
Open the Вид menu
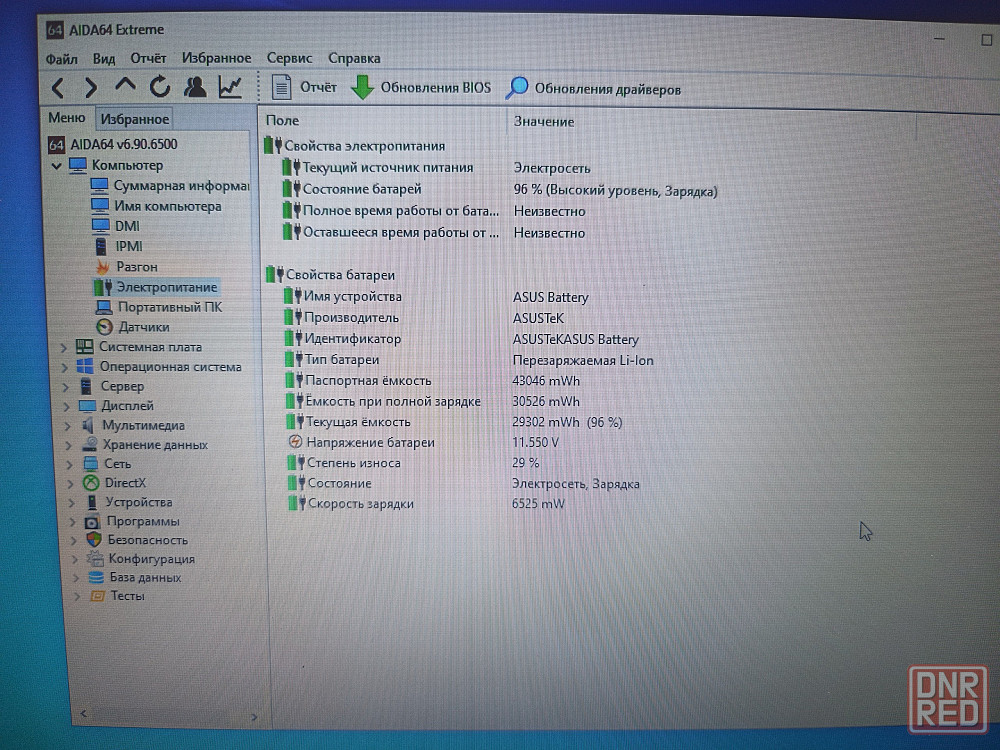tap(104, 59)
